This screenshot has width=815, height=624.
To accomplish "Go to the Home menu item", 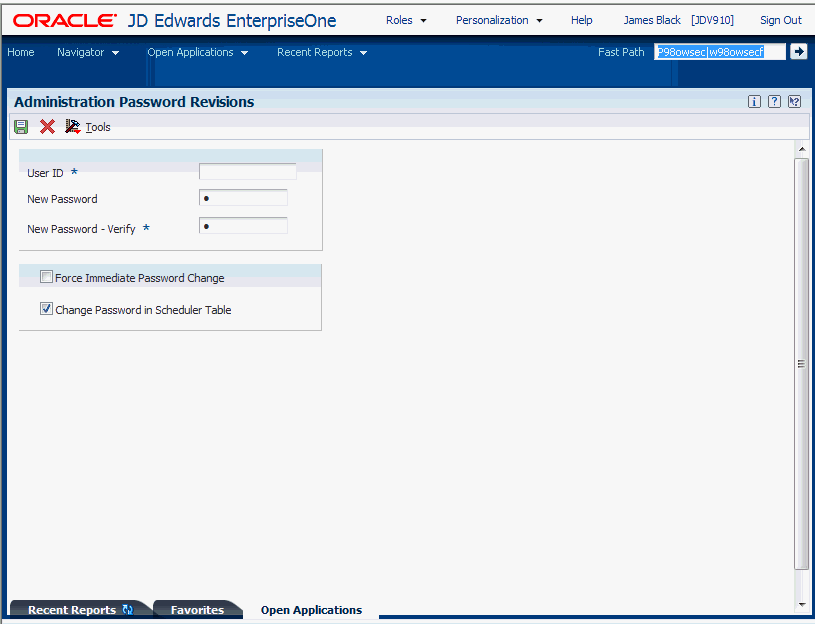I will (x=21, y=52).
